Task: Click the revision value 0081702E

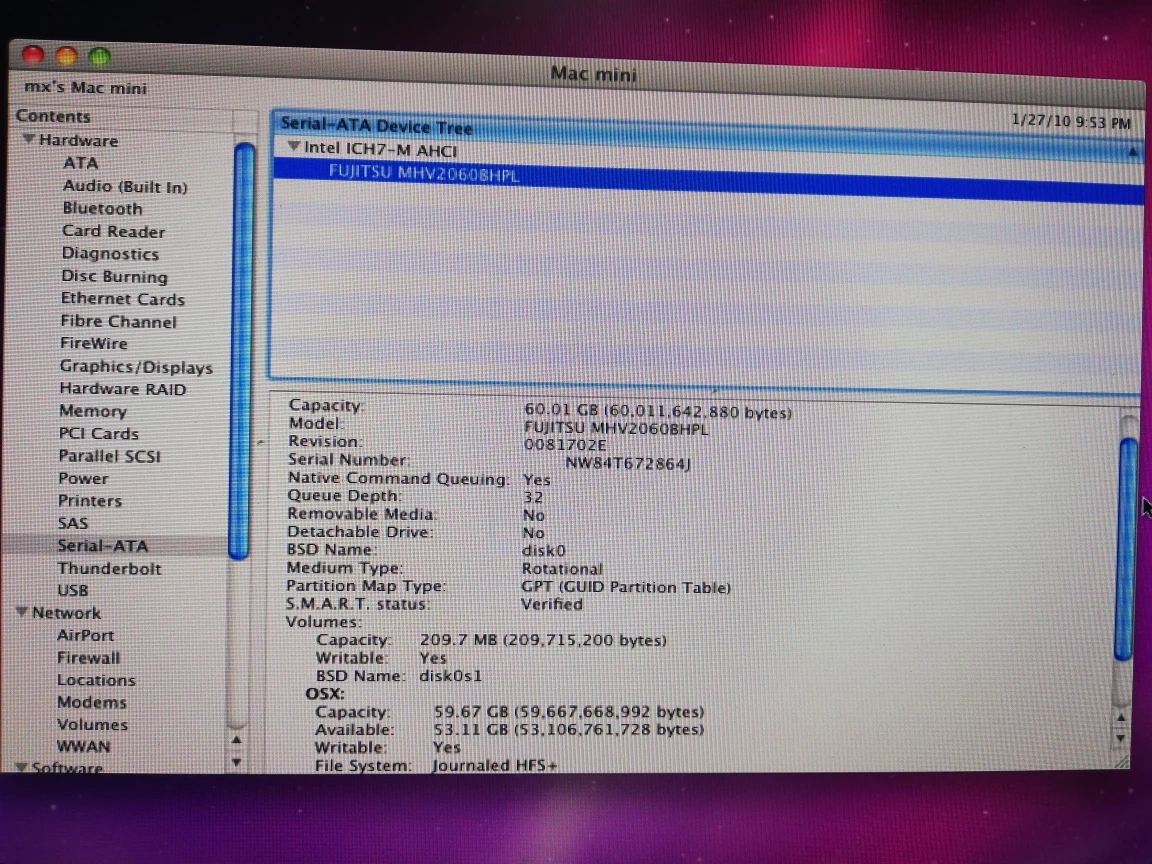Action: click(565, 444)
